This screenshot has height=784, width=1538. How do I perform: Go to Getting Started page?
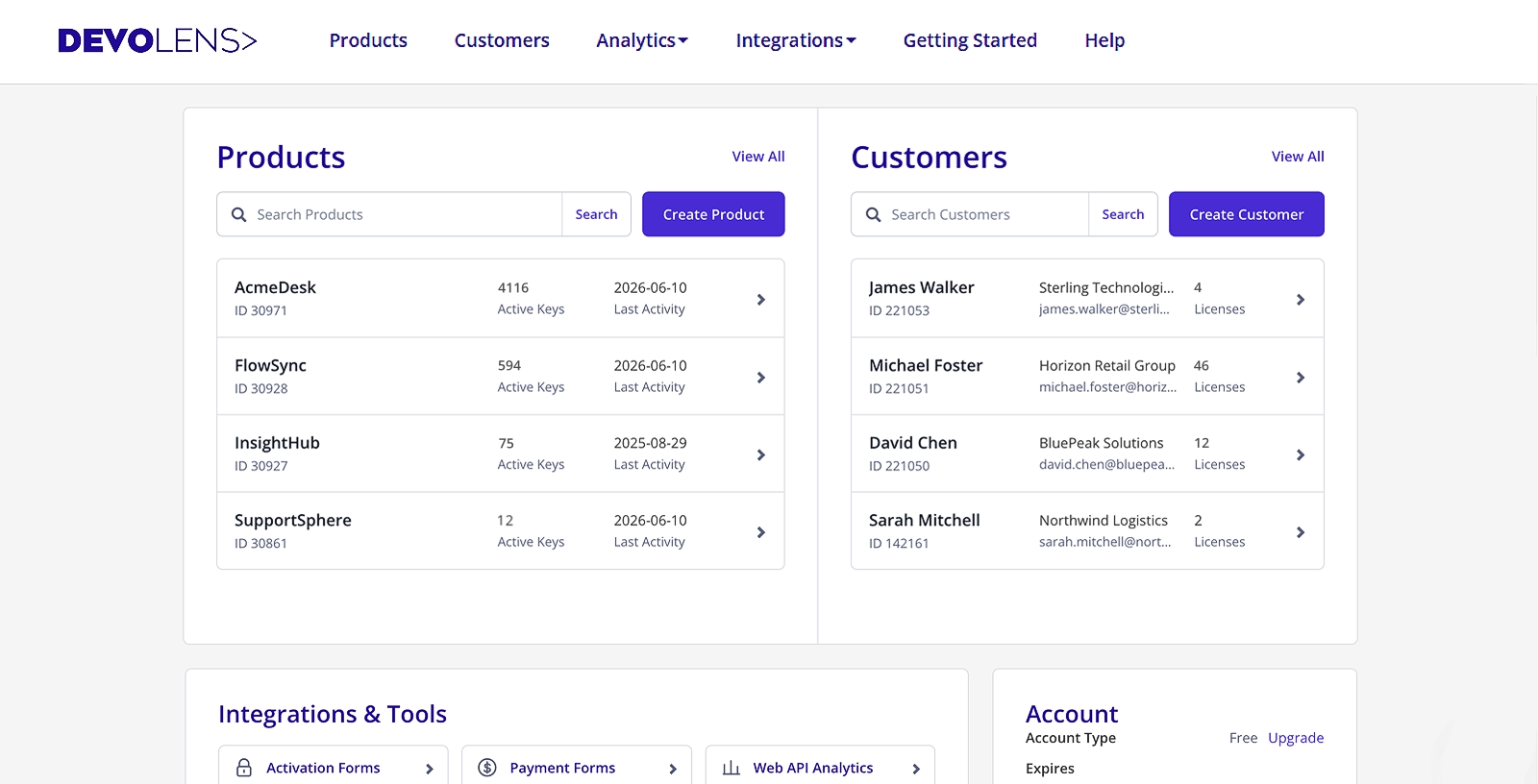click(970, 40)
